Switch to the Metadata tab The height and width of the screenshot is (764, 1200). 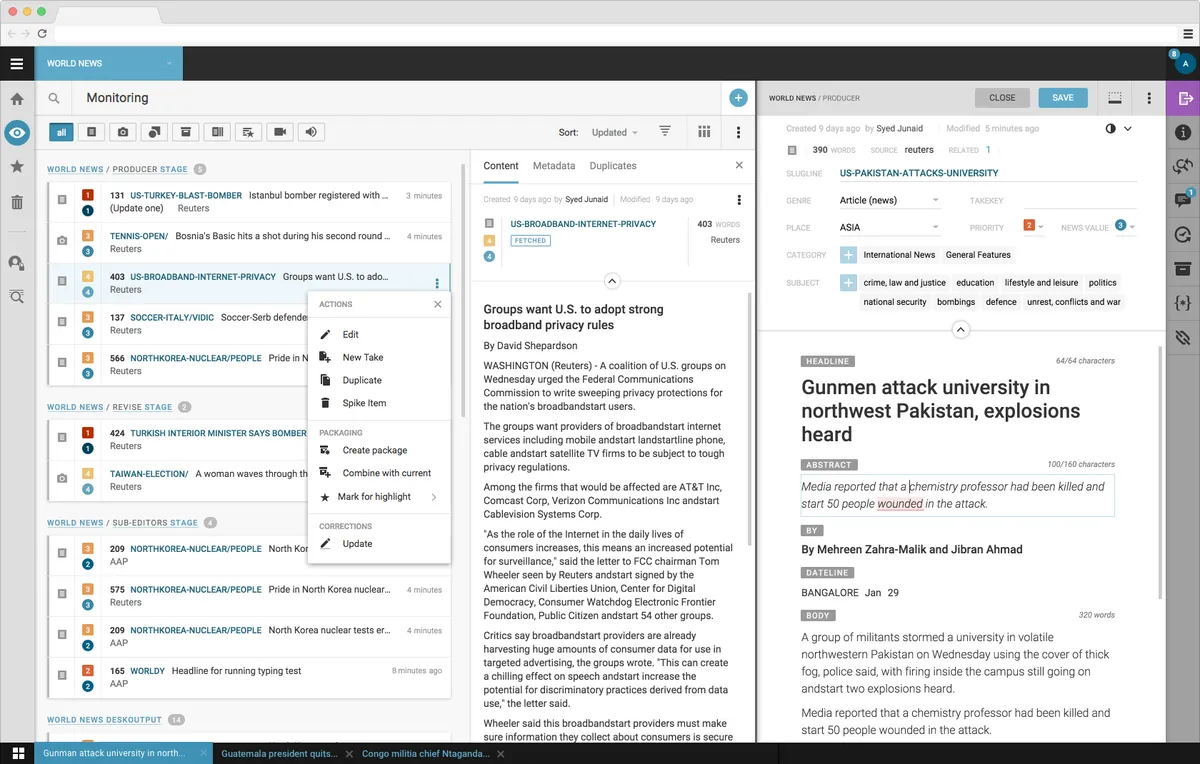(556, 165)
